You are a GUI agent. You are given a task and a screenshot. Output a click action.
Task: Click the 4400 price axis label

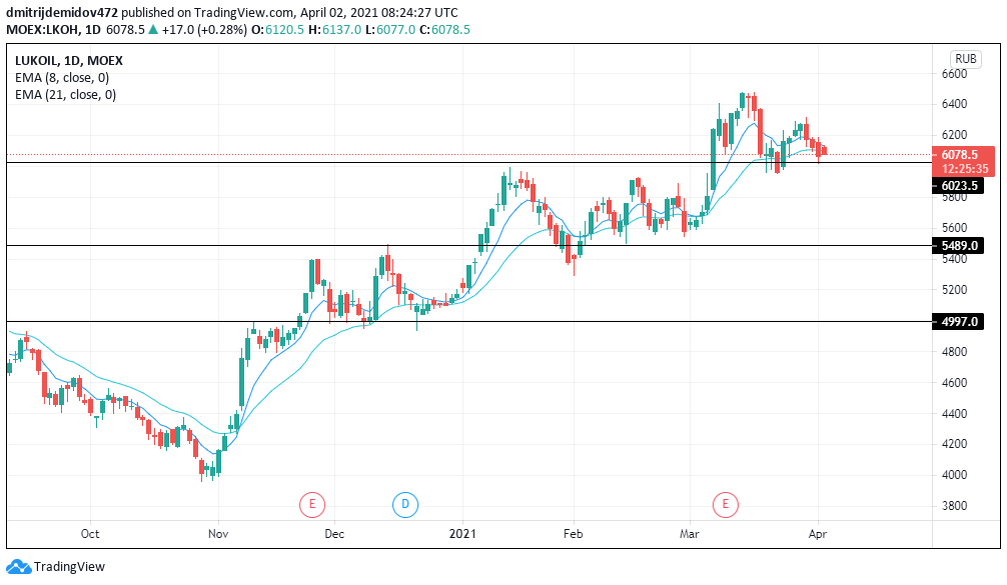pyautogui.click(x=954, y=414)
